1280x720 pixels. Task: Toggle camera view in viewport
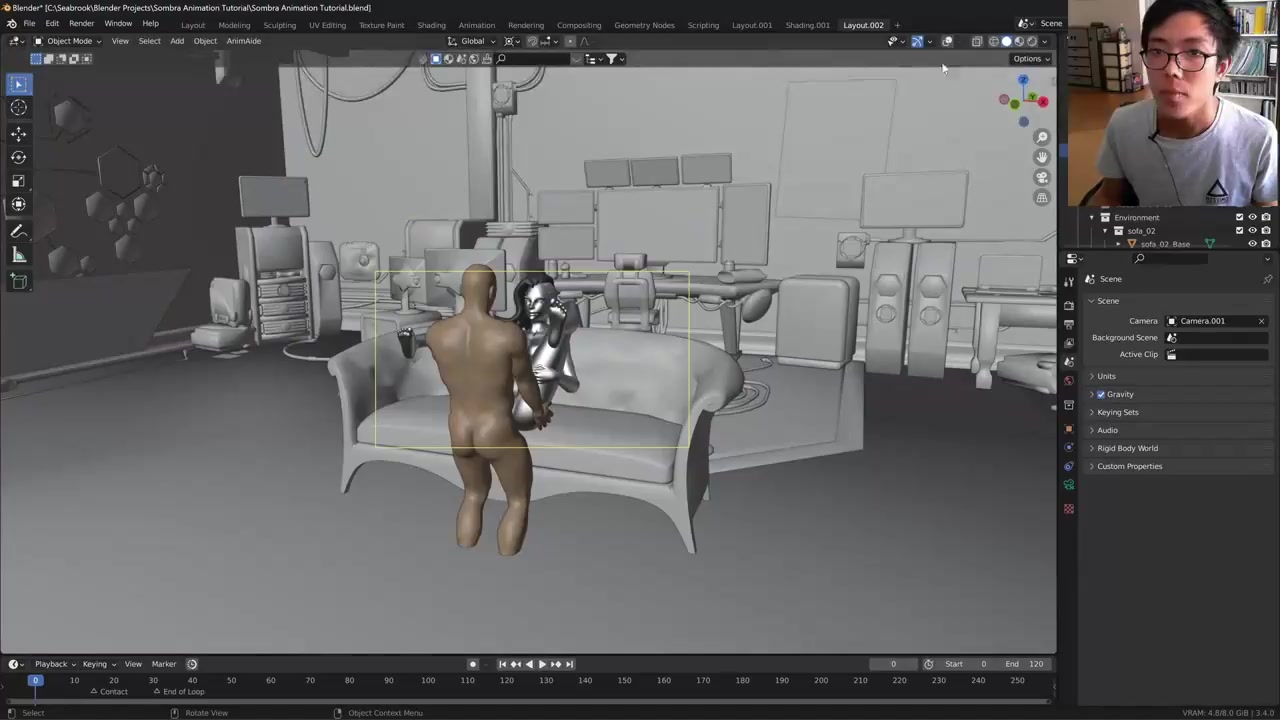coord(1042,177)
